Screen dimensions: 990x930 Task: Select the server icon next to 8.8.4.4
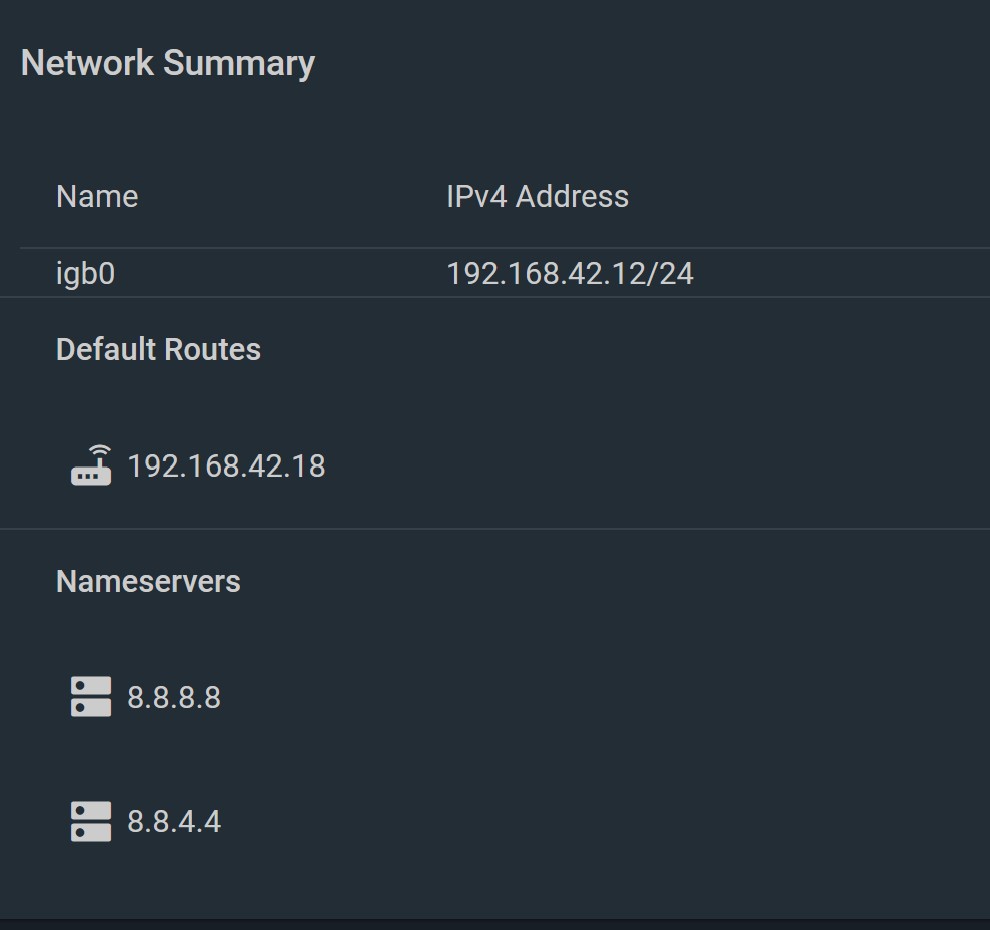coord(91,821)
